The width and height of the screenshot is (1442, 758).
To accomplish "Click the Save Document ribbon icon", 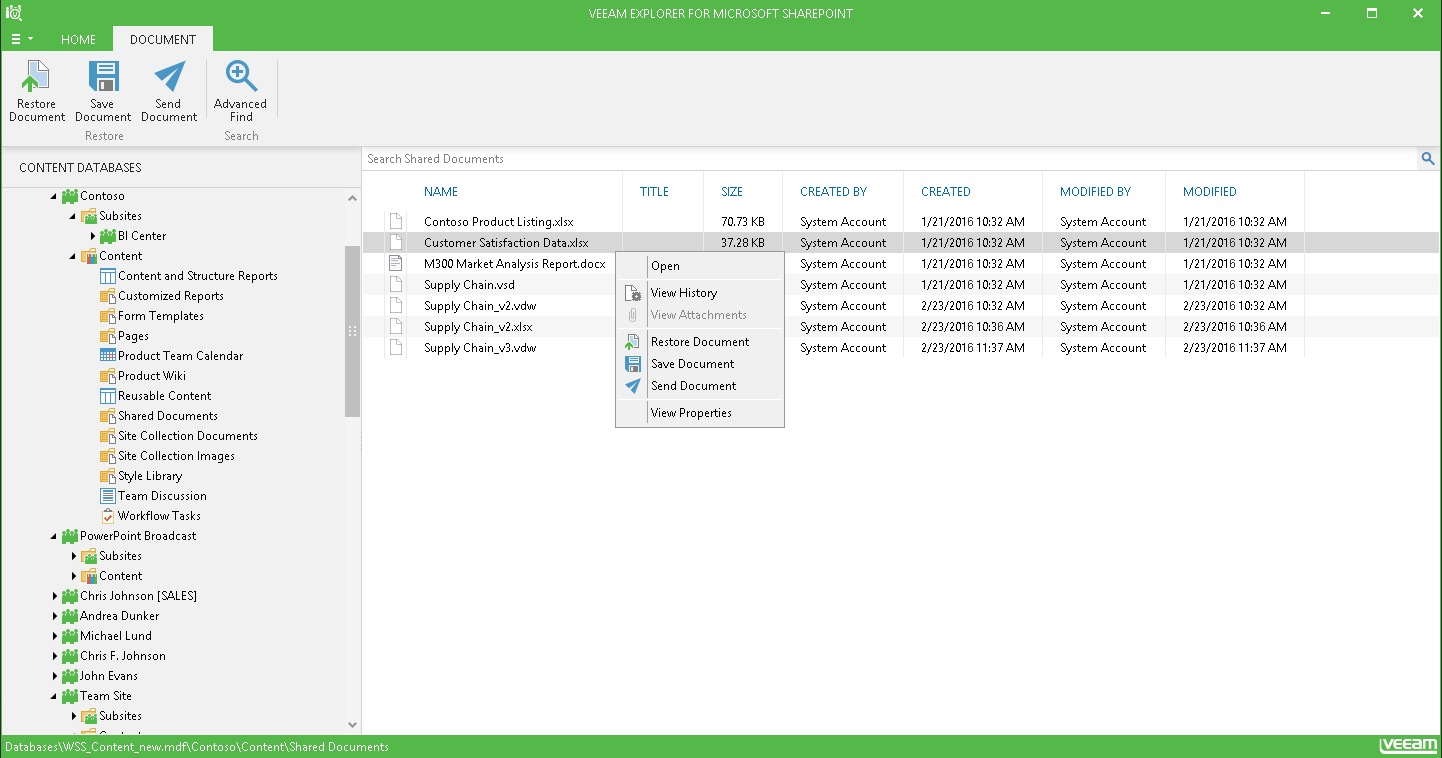I will click(x=103, y=78).
